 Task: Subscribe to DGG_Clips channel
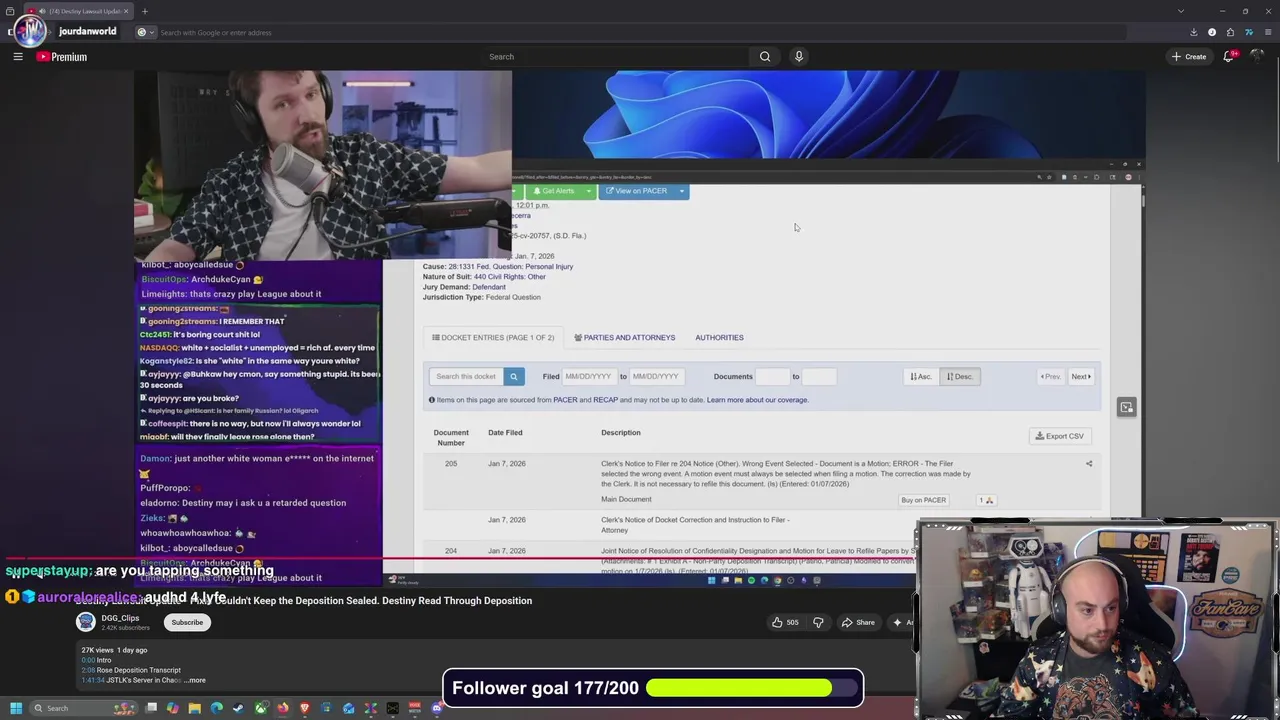pyautogui.click(x=187, y=622)
